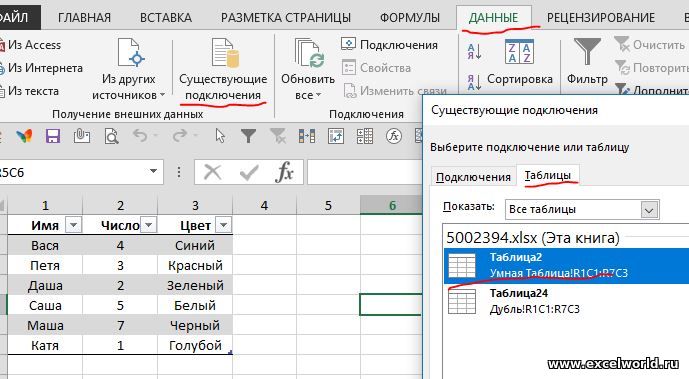Click the clear filter funnel icon in quick toolbar
689x379 pixels.
point(278,136)
